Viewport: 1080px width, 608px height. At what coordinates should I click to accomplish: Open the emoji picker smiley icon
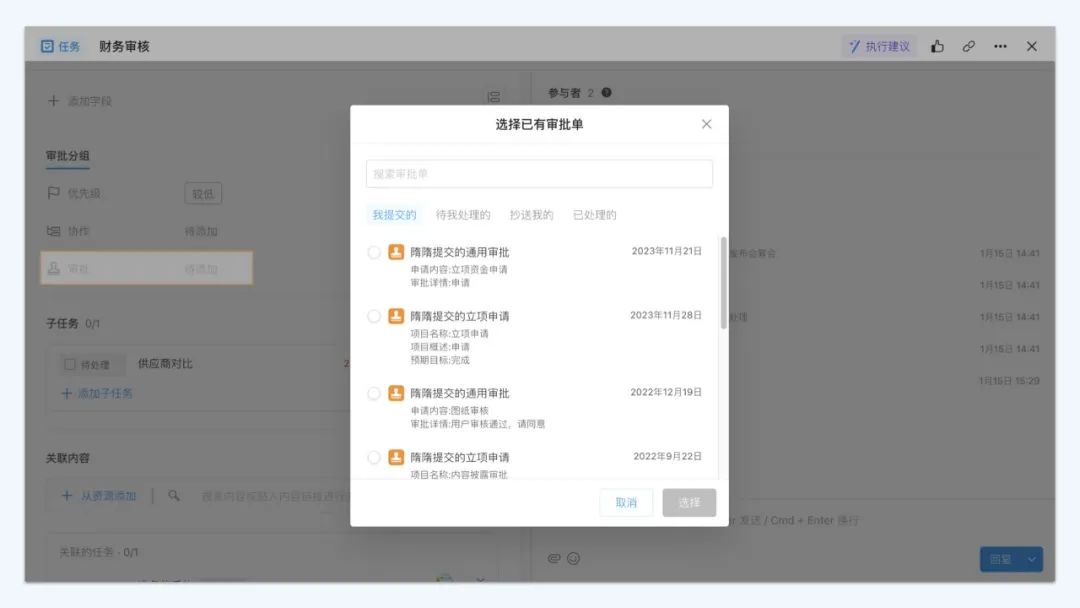573,558
